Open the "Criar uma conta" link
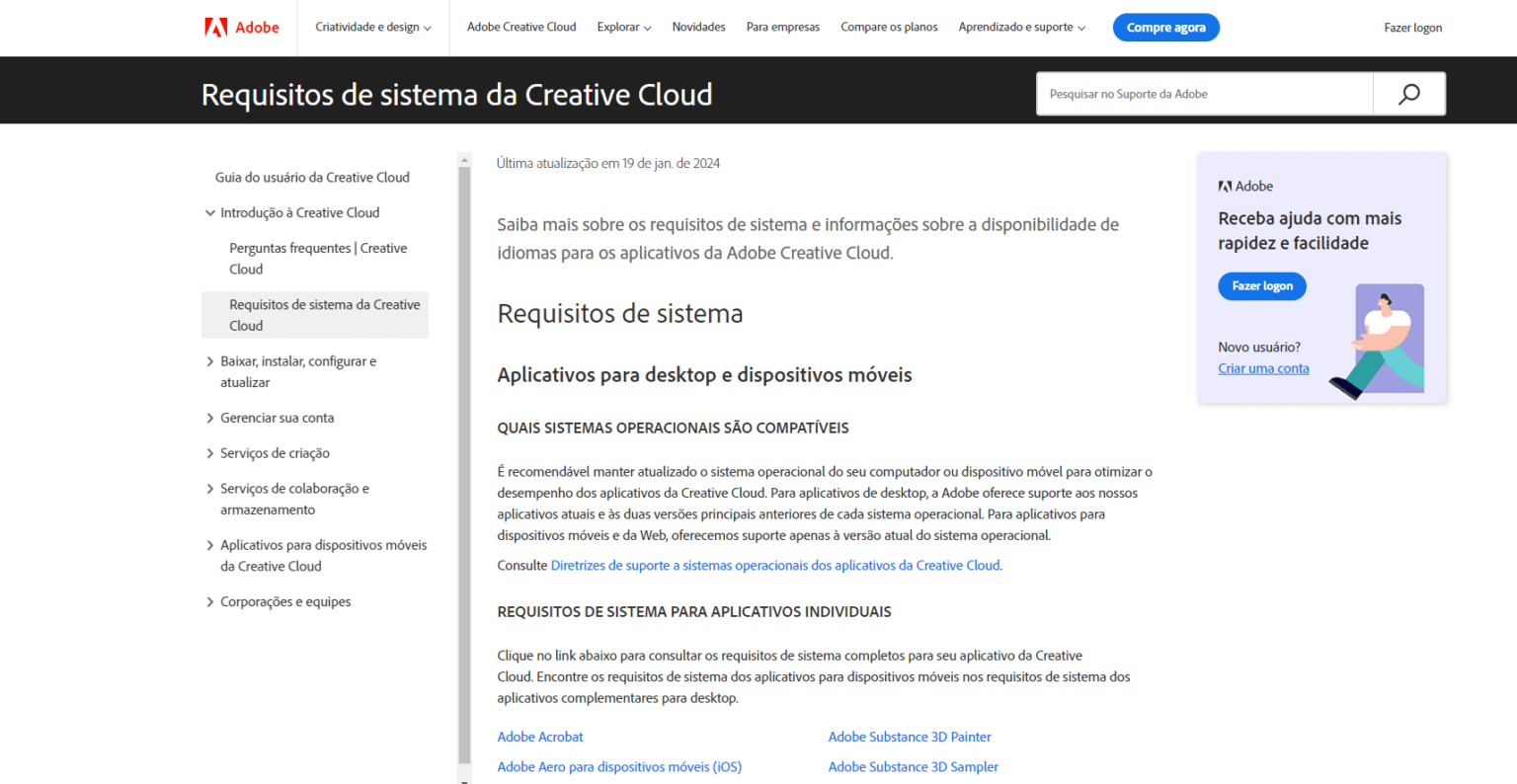 [1263, 367]
